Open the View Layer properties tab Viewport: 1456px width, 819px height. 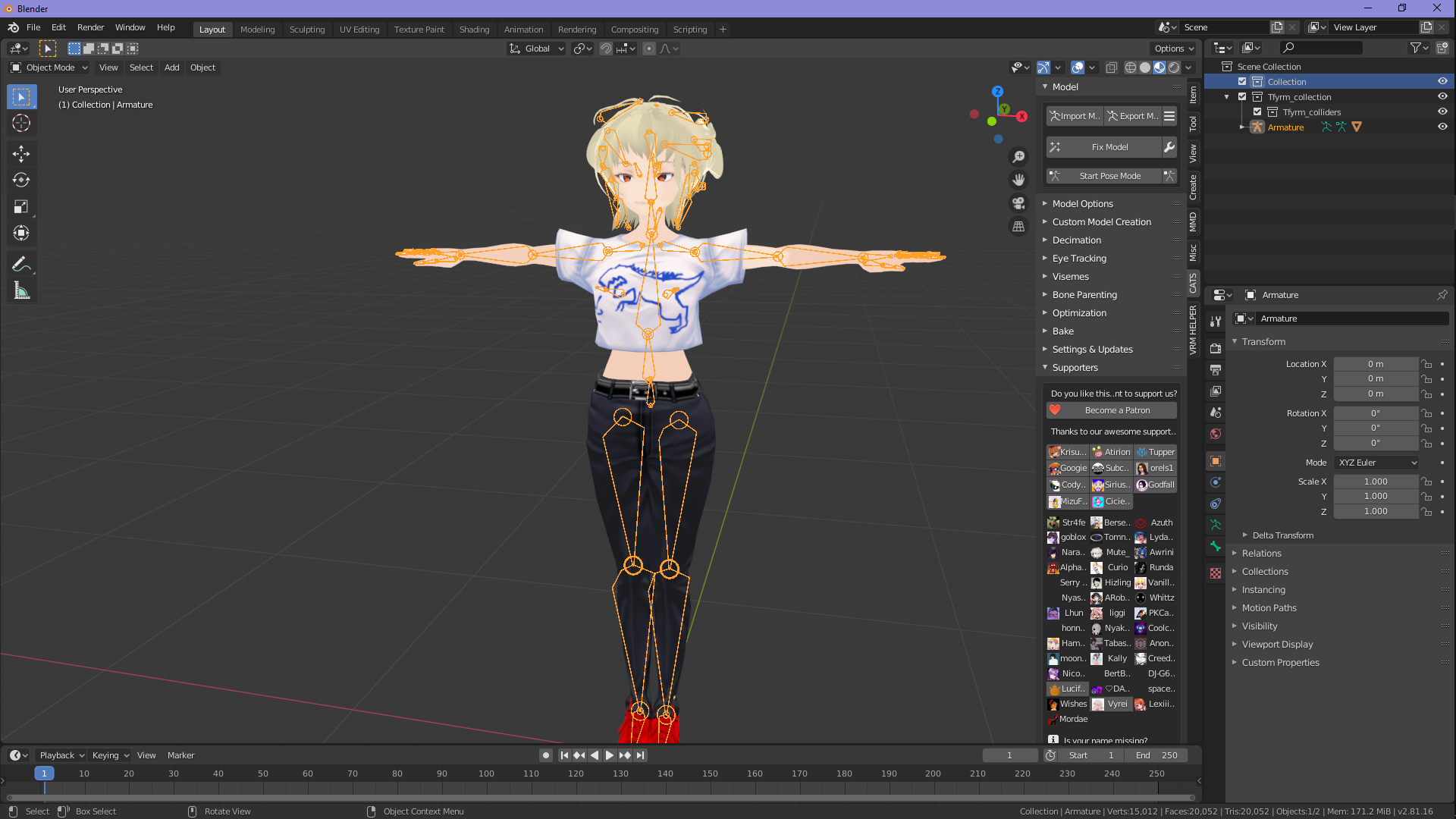[x=1216, y=391]
